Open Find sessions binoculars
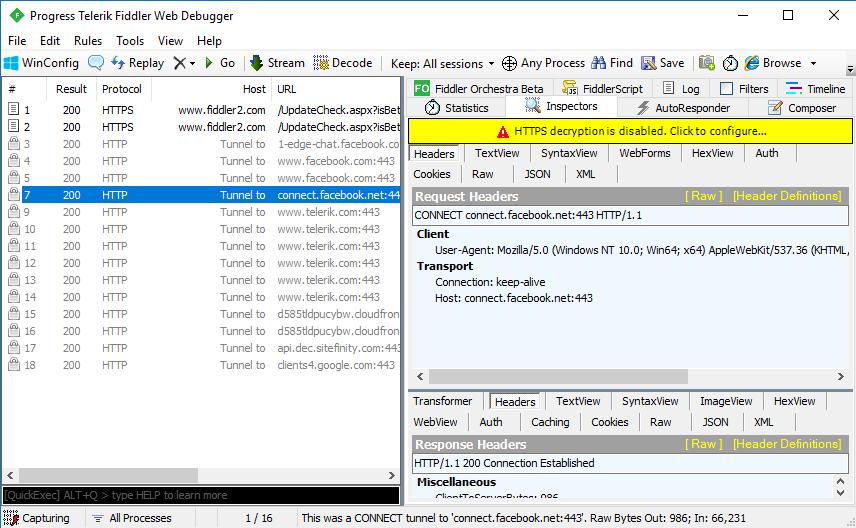Image resolution: width=856 pixels, height=528 pixels. [612, 63]
